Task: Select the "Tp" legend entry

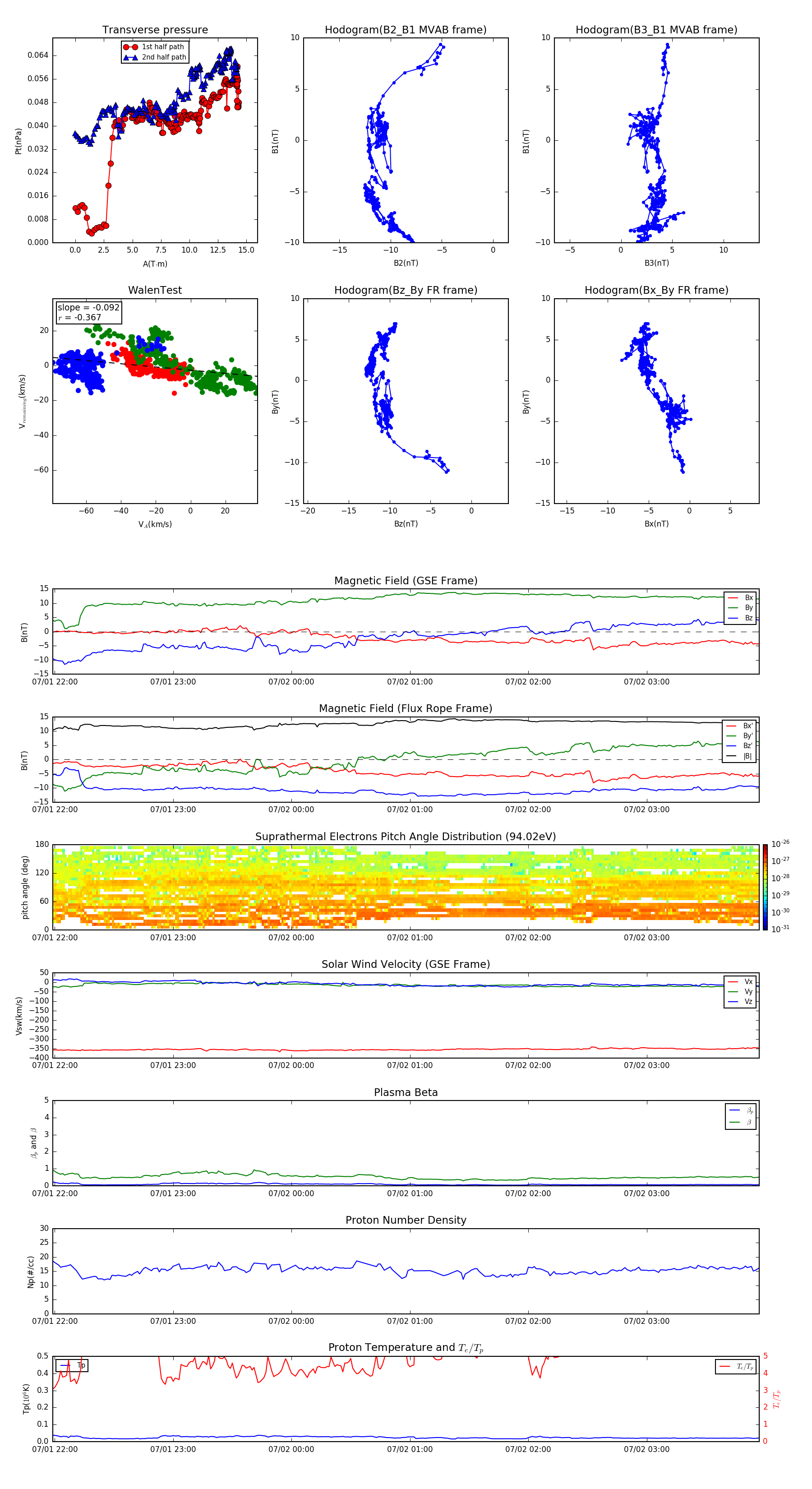Action: pyautogui.click(x=73, y=1365)
